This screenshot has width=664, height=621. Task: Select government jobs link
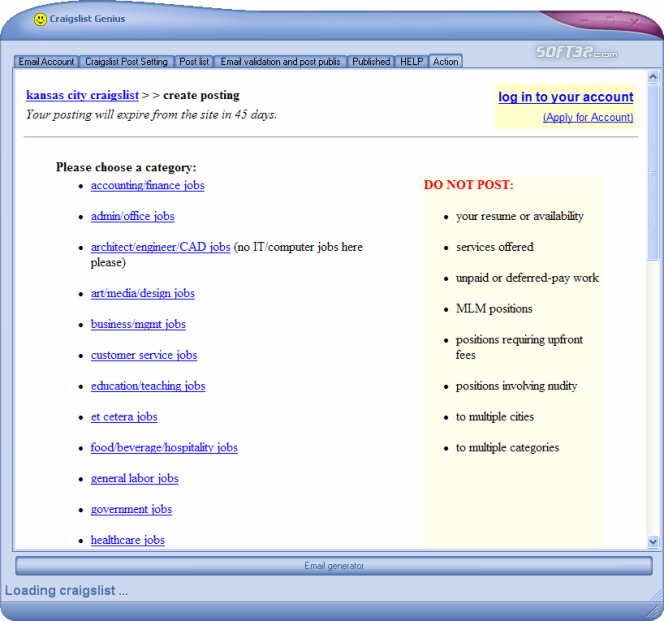131,510
